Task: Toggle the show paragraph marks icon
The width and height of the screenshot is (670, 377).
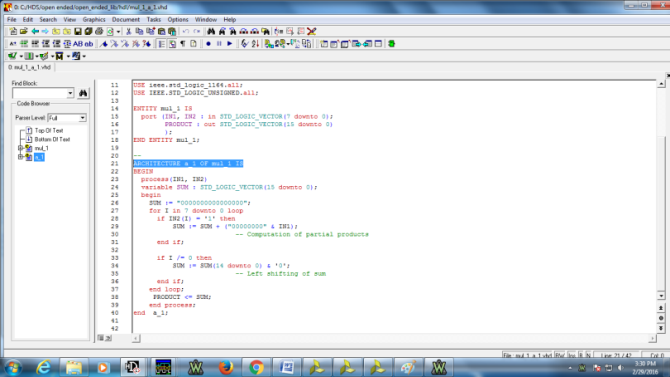Action: tap(183, 44)
